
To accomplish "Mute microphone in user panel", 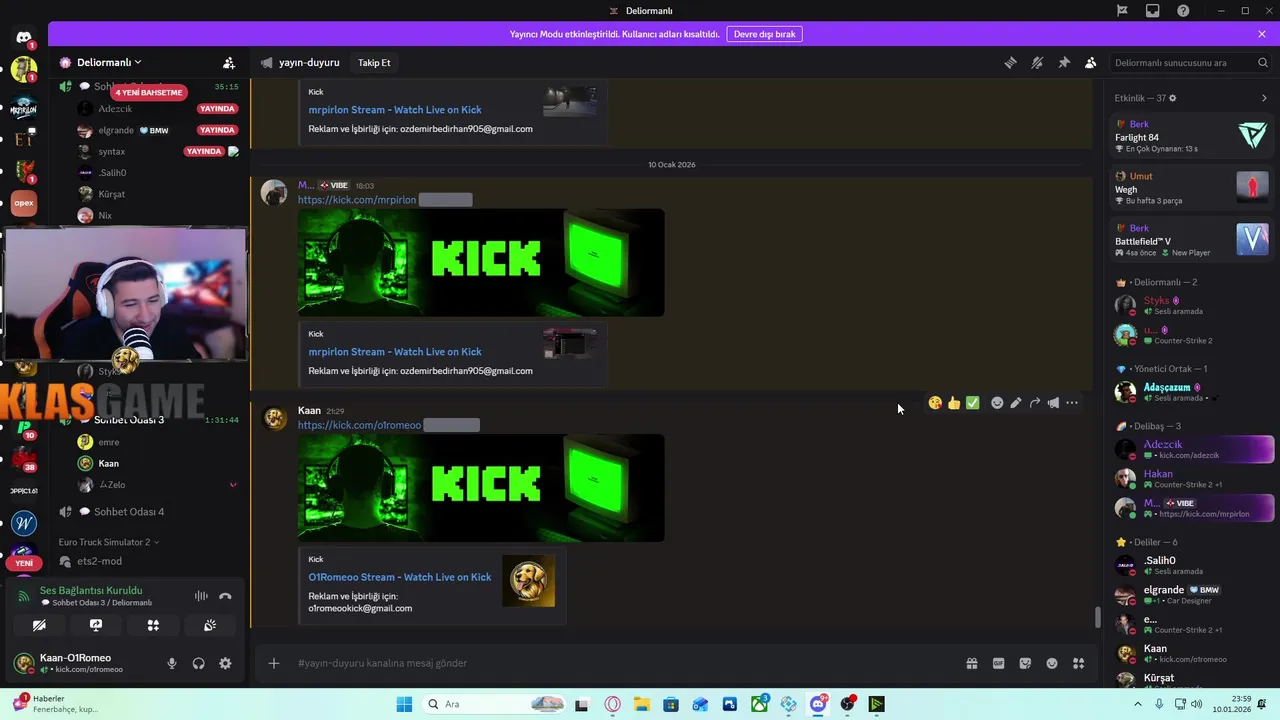I will 172,663.
